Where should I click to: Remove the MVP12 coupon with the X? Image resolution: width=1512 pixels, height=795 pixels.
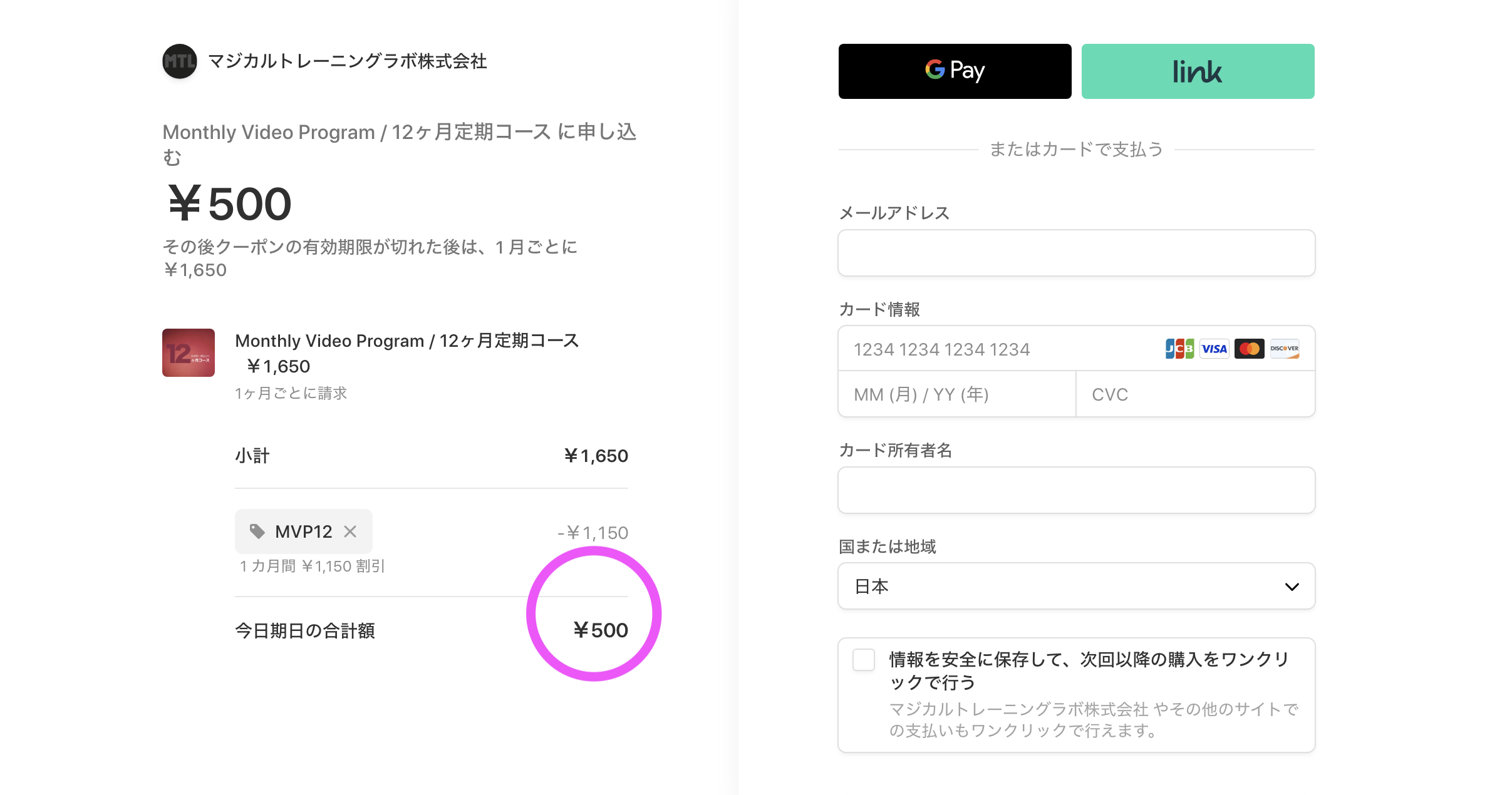click(x=350, y=531)
